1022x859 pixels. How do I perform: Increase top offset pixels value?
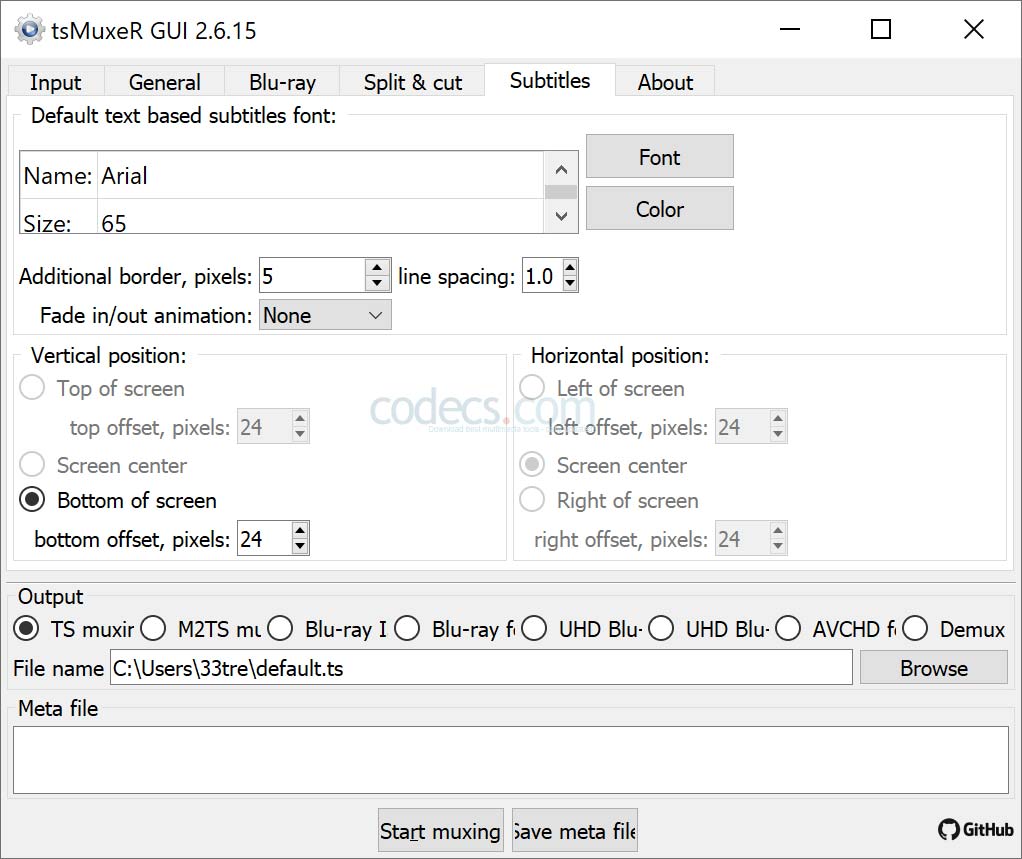[x=300, y=418]
